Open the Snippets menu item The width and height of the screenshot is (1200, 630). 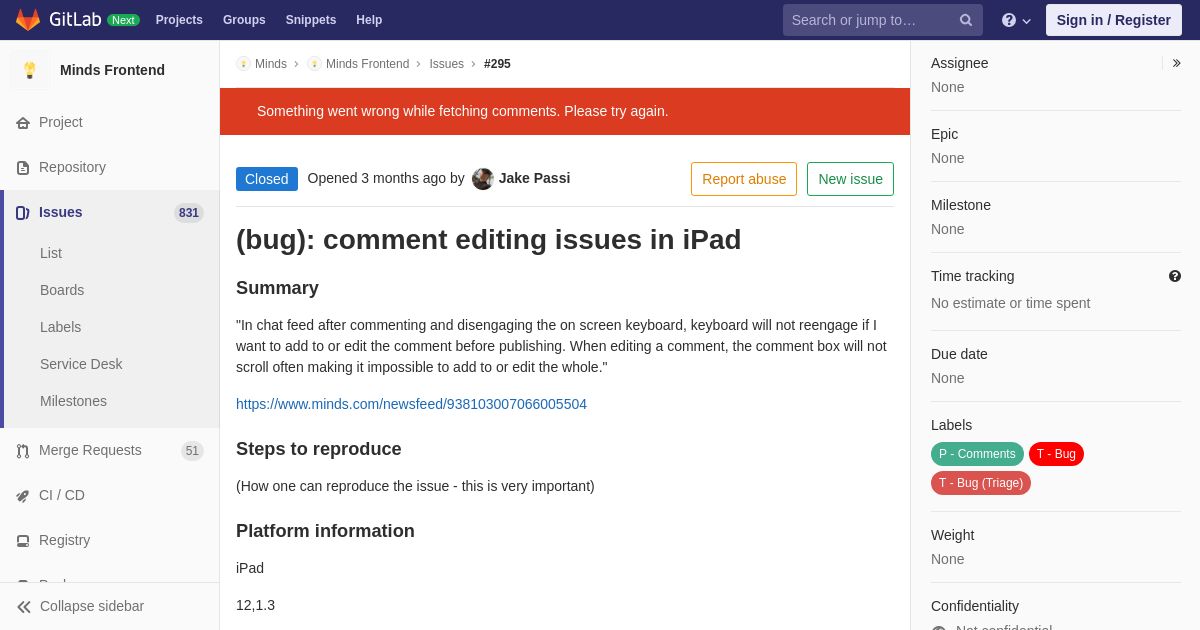311,20
